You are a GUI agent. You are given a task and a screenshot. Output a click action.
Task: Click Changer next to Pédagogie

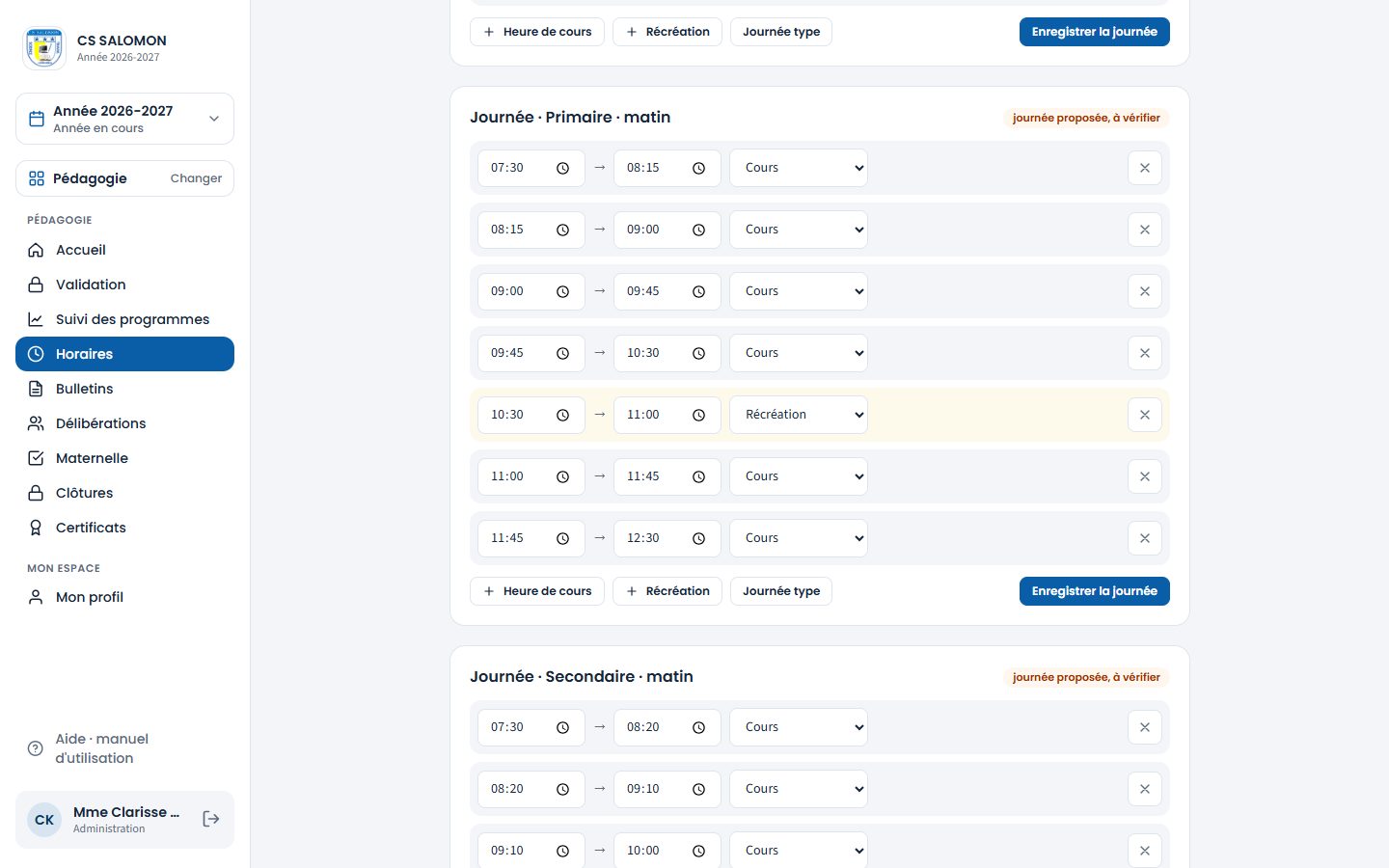(x=196, y=178)
